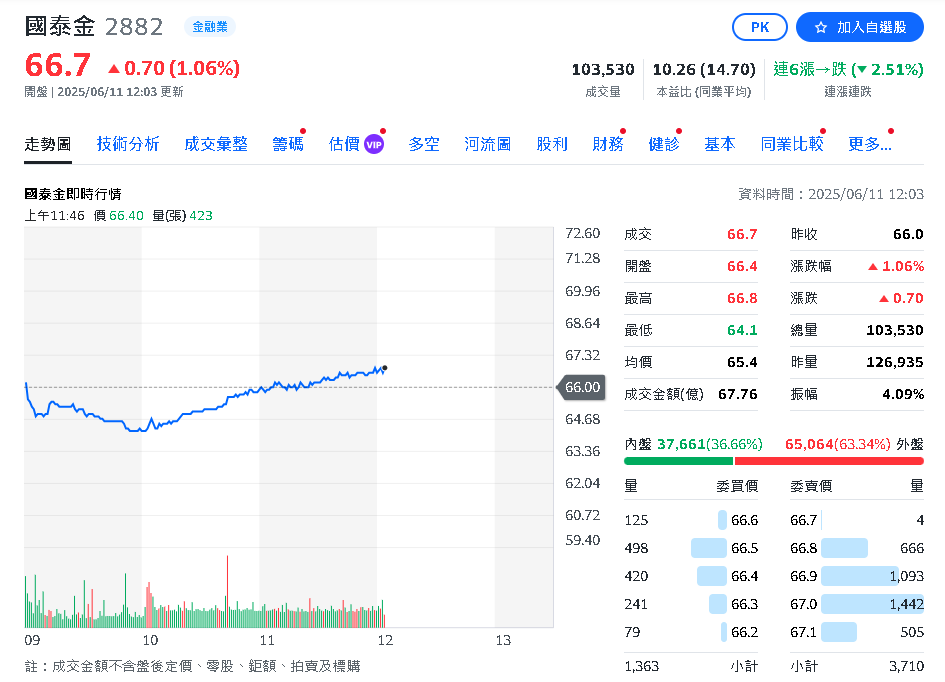Click the PK compare button
Viewport: 945px width, 682px height.
[x=759, y=27]
